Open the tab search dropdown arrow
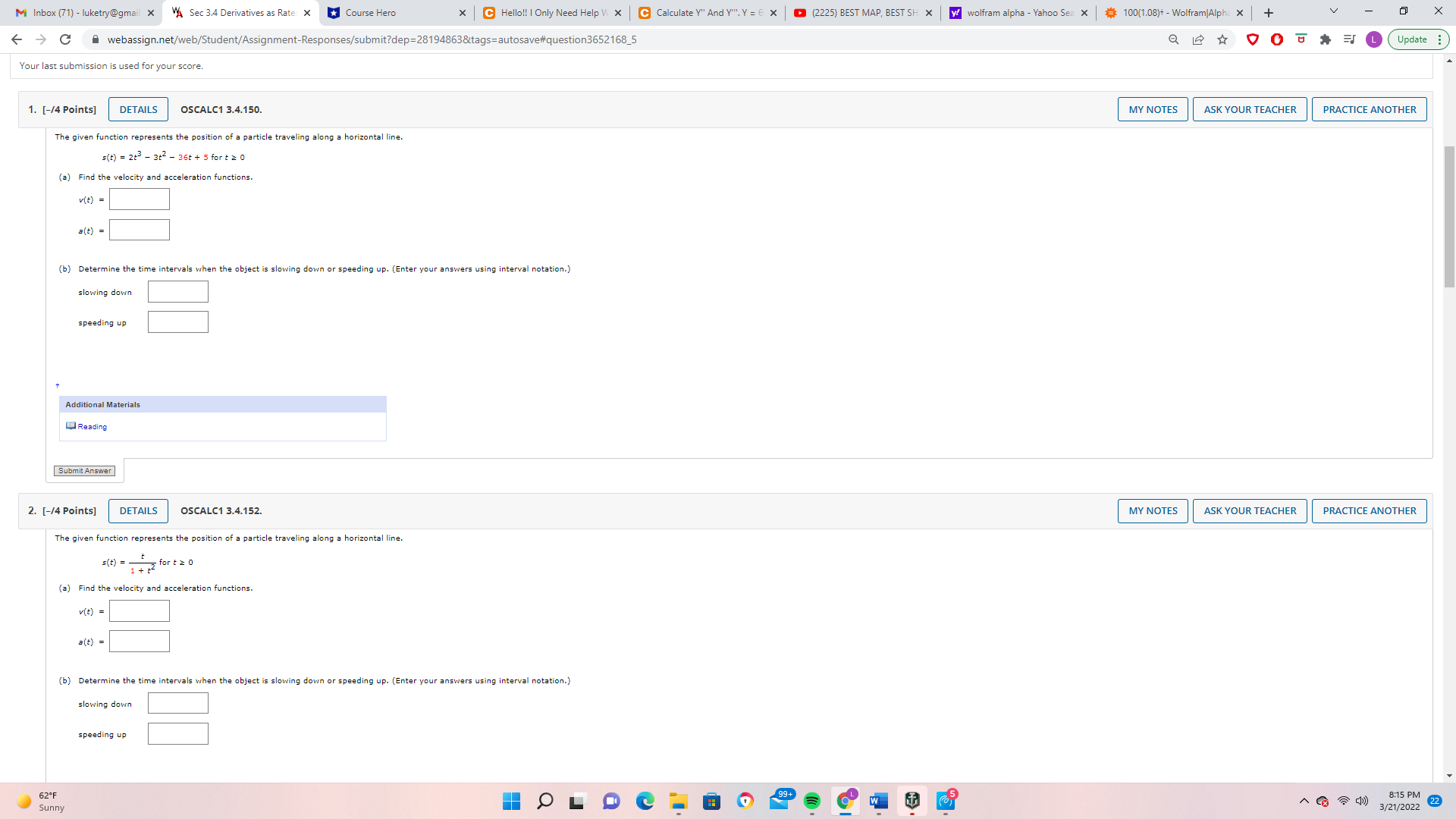The height and width of the screenshot is (819, 1456). pos(1334,11)
